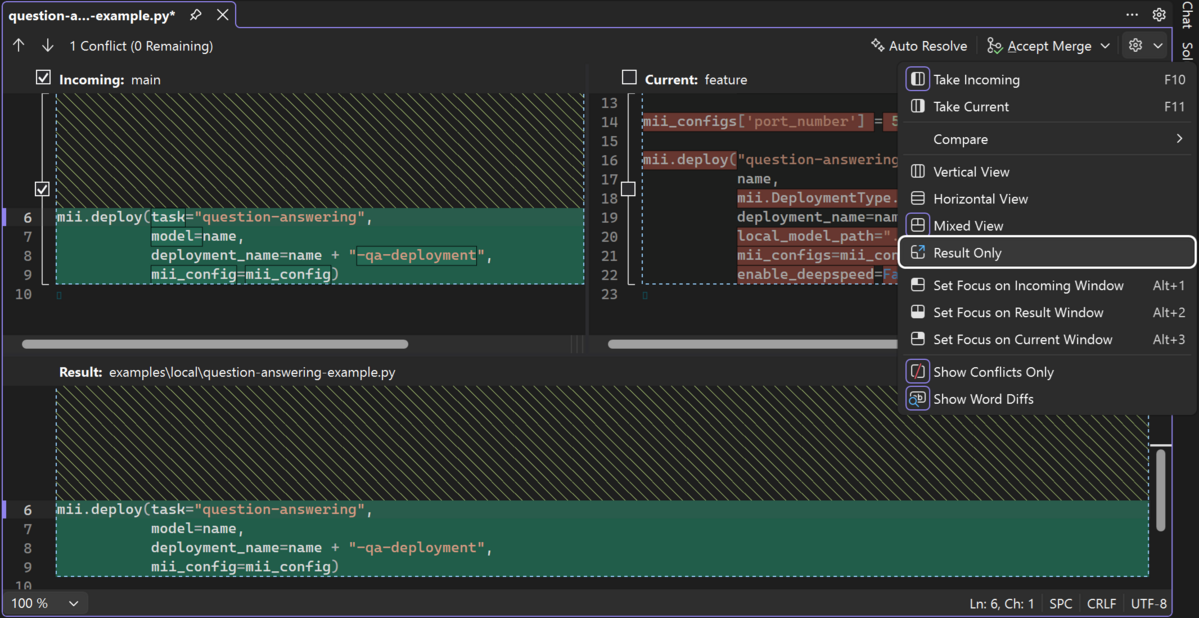Toggle the Incoming main checkbox
This screenshot has height=618, width=1199.
(x=44, y=78)
